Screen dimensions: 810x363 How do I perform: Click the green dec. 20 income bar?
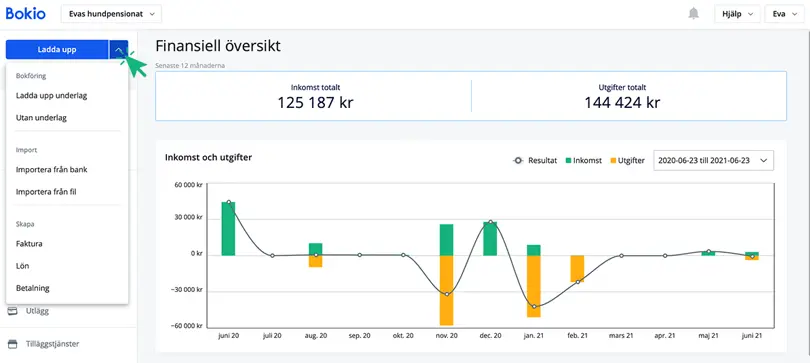[x=490, y=239]
